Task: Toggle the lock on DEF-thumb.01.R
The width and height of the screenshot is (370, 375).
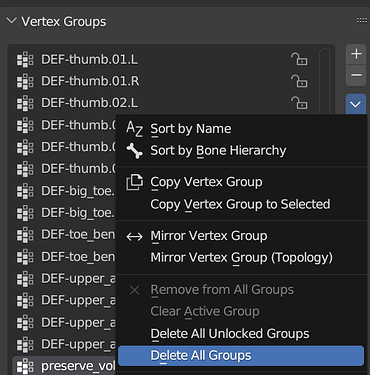Action: click(299, 81)
